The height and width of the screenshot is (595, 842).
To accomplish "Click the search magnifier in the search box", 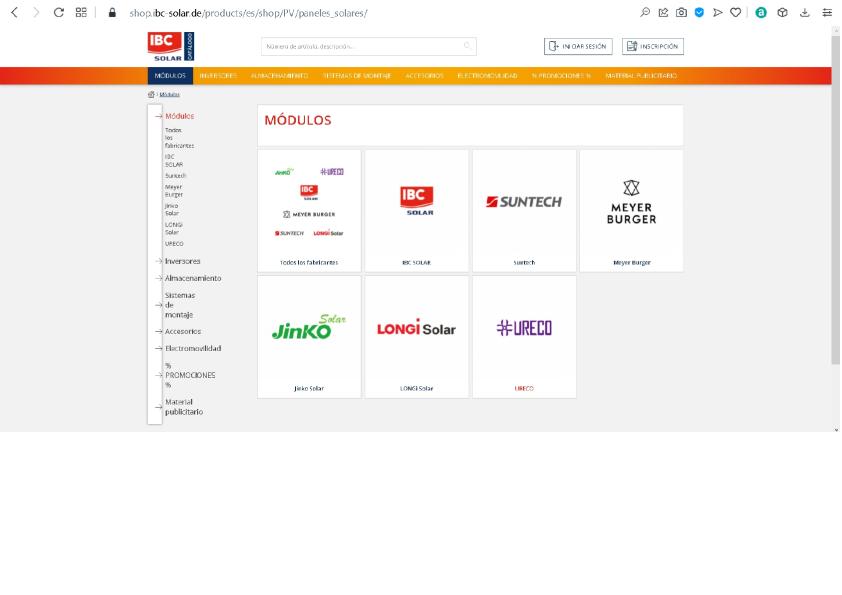I will pyautogui.click(x=467, y=46).
